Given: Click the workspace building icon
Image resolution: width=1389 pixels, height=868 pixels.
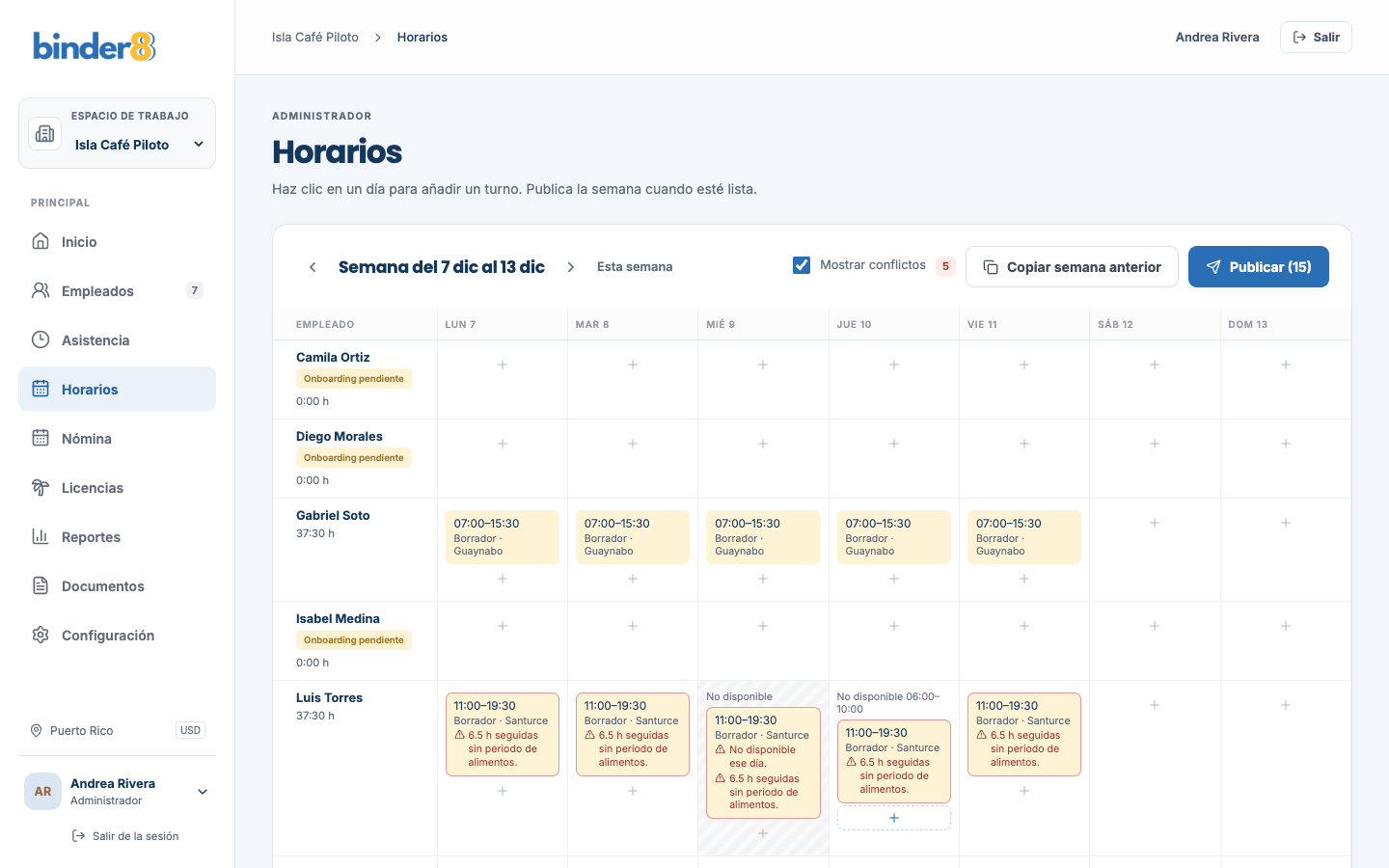Looking at the screenshot, I should click(45, 134).
